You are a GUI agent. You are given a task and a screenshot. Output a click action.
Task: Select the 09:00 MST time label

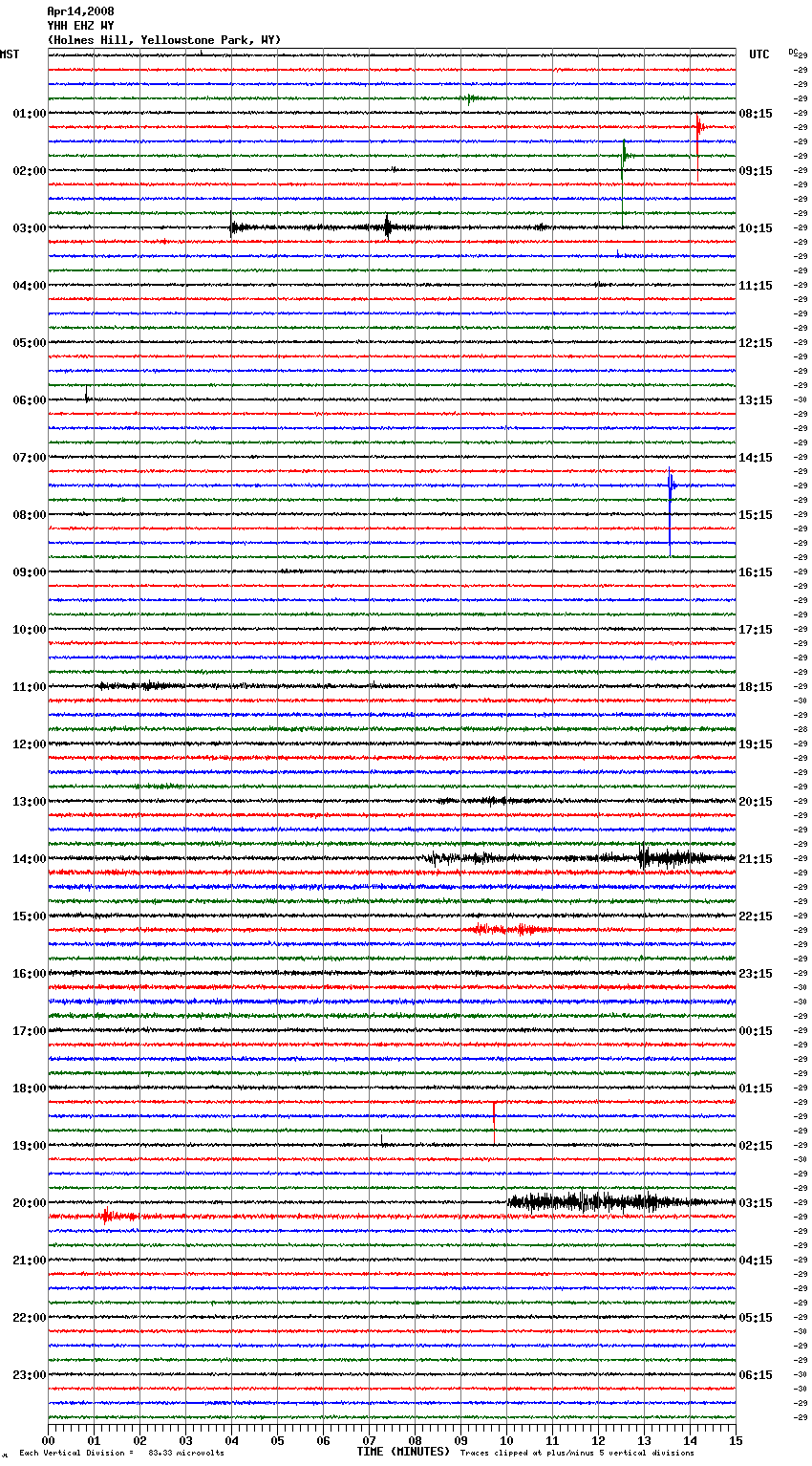click(29, 572)
